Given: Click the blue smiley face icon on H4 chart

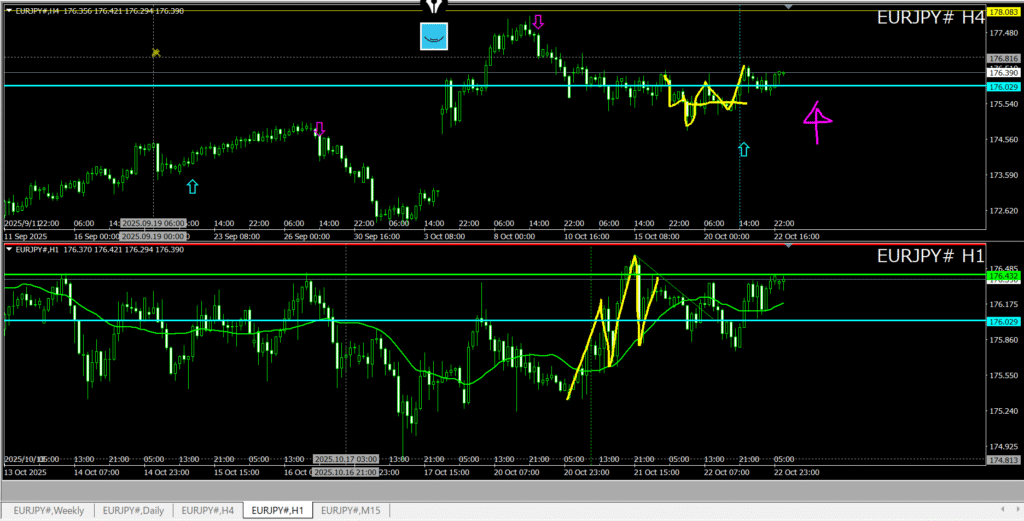Looking at the screenshot, I should [x=433, y=36].
